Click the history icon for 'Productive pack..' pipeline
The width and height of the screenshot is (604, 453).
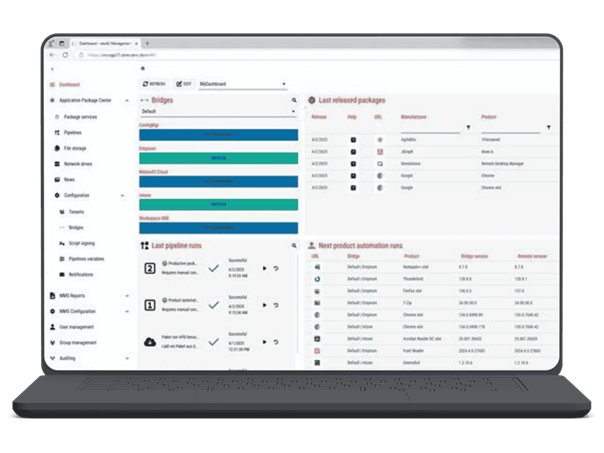[276, 268]
